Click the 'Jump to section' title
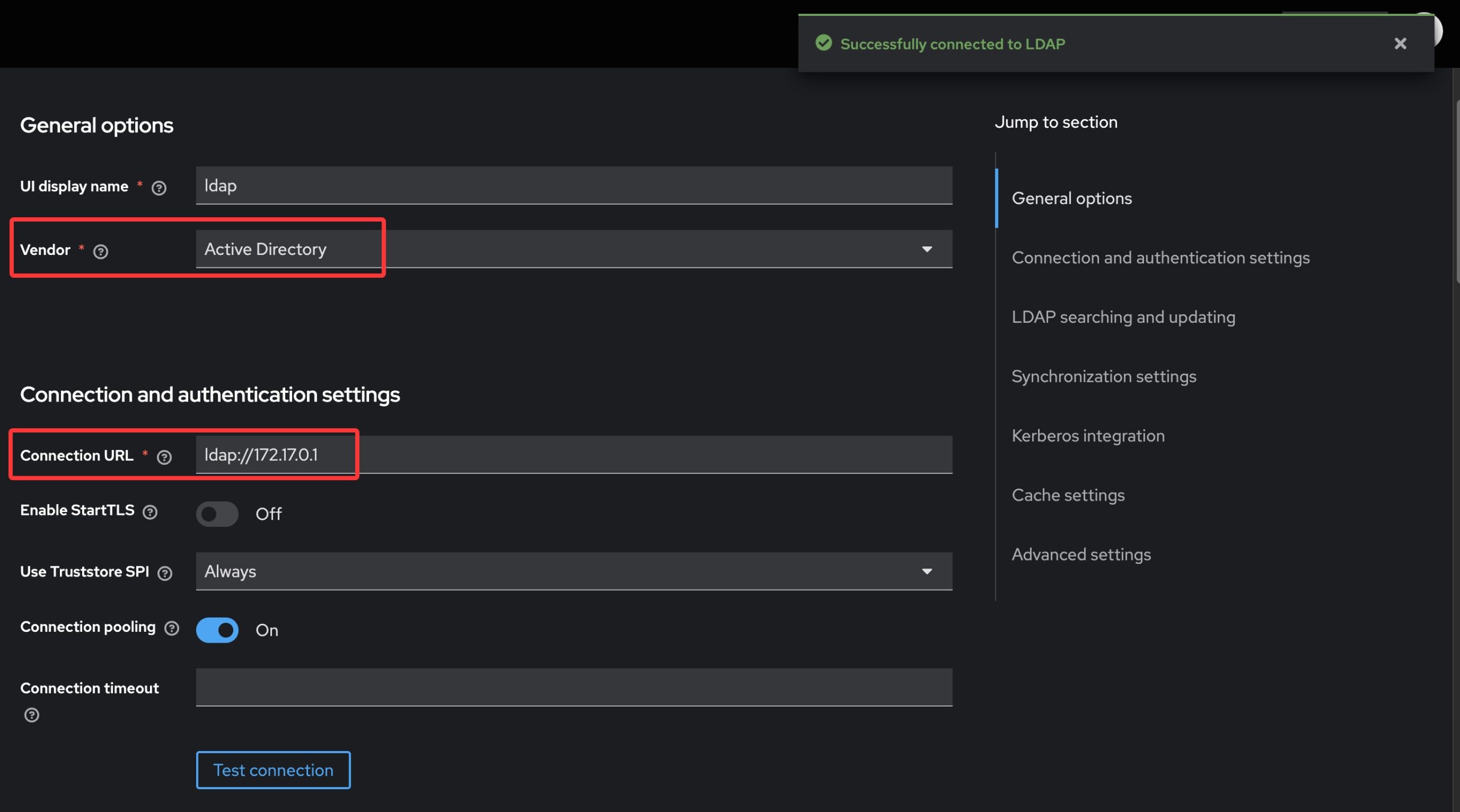The width and height of the screenshot is (1460, 812). [1056, 122]
